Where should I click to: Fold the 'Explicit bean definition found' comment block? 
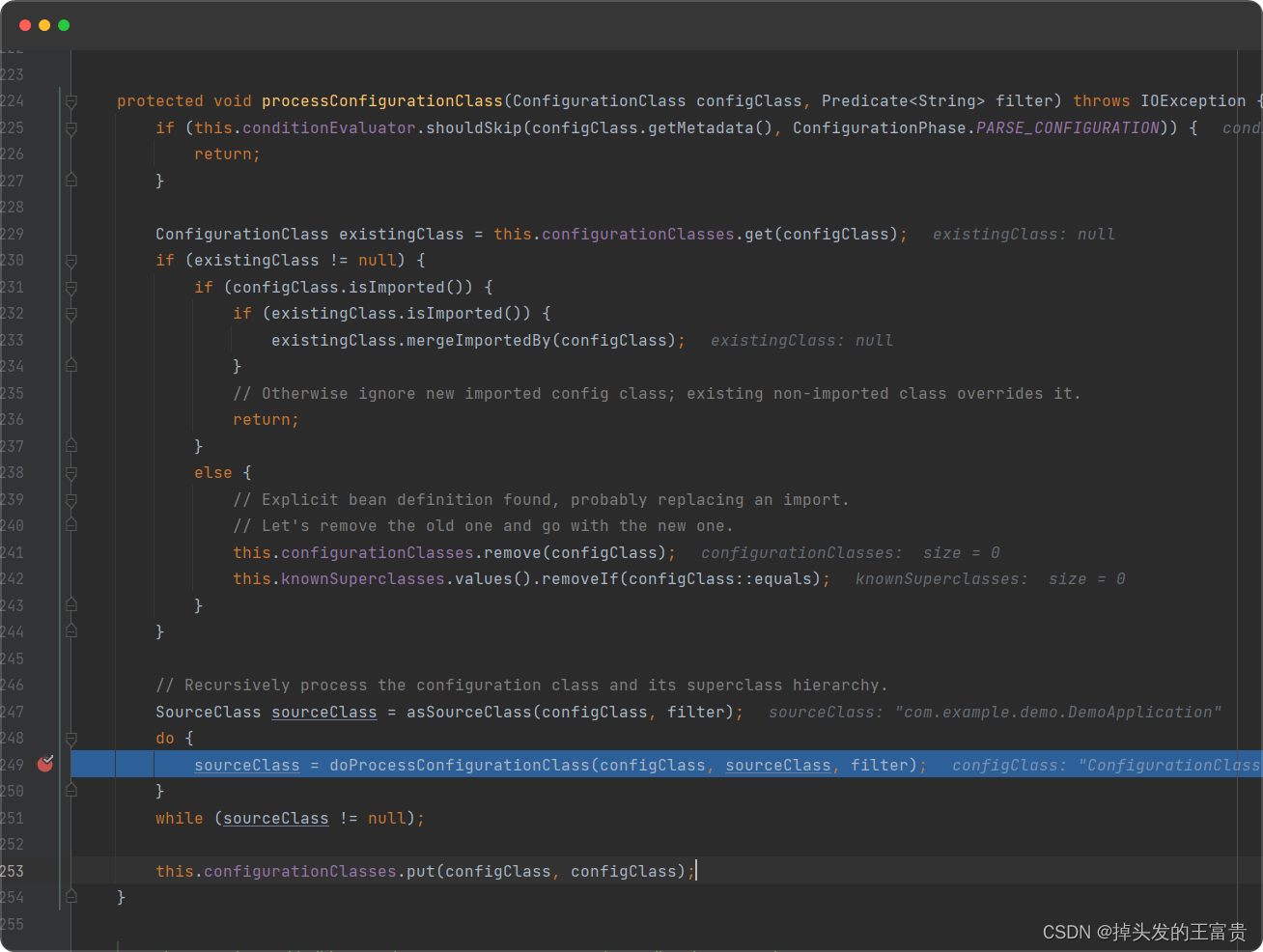coord(71,500)
